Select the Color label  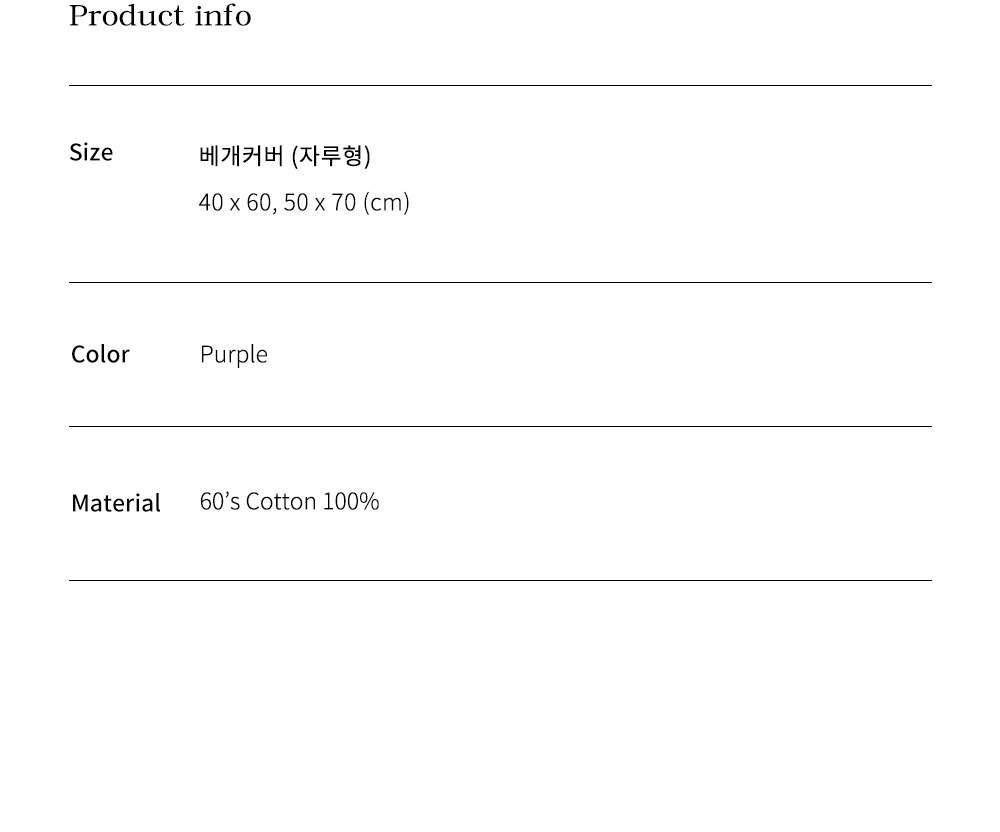[x=100, y=354]
